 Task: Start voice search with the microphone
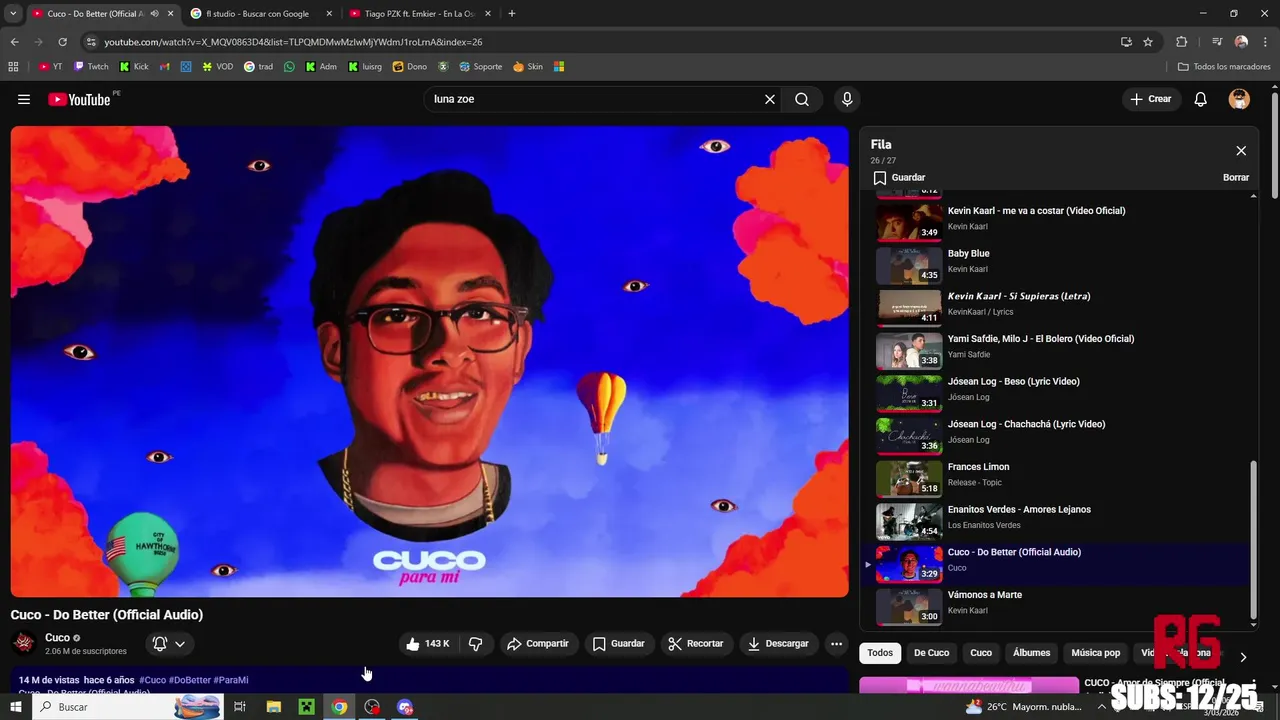point(847,99)
